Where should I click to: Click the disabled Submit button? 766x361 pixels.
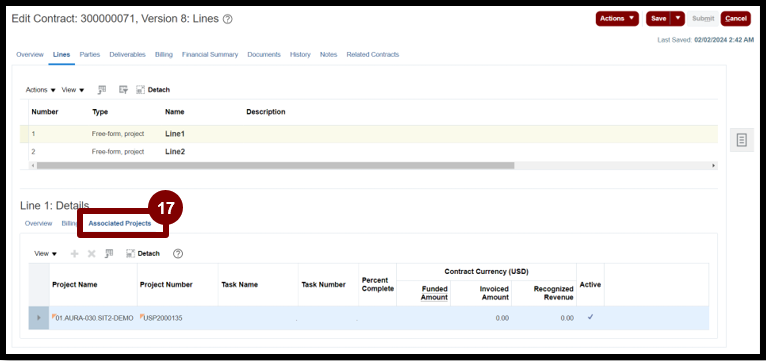(x=703, y=19)
